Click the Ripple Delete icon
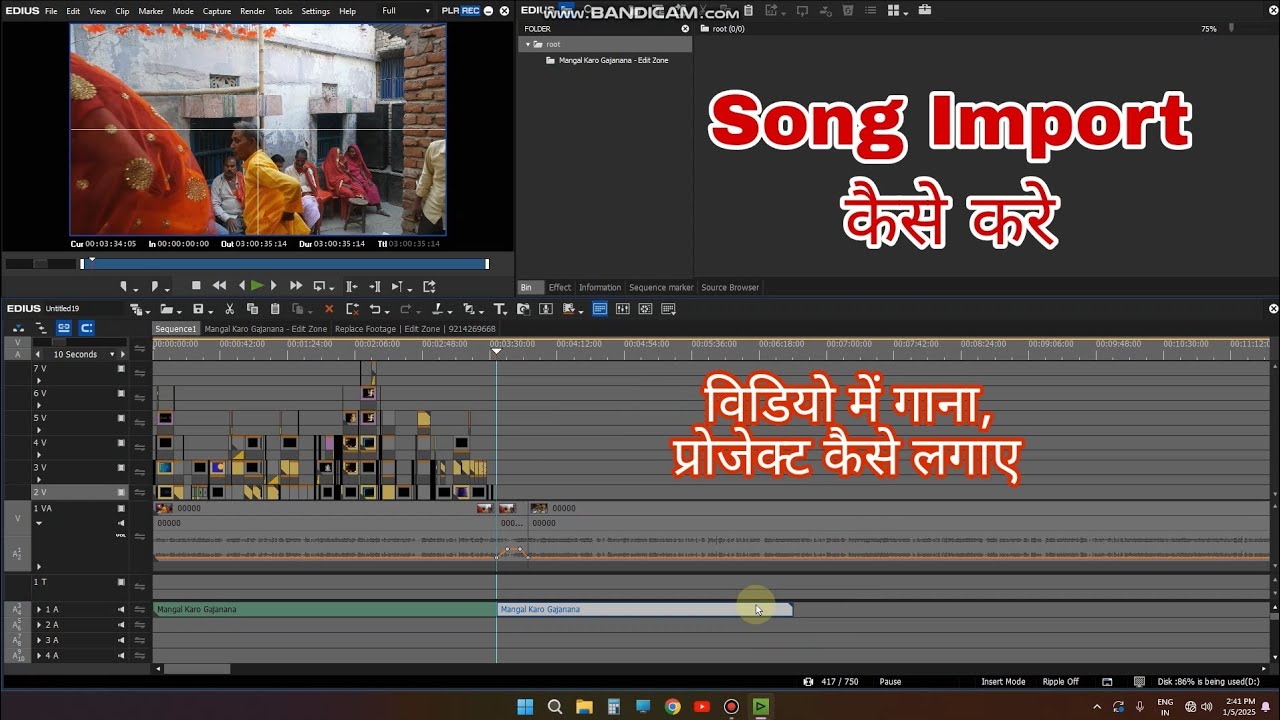Screen dimensions: 1280x720 351,309
